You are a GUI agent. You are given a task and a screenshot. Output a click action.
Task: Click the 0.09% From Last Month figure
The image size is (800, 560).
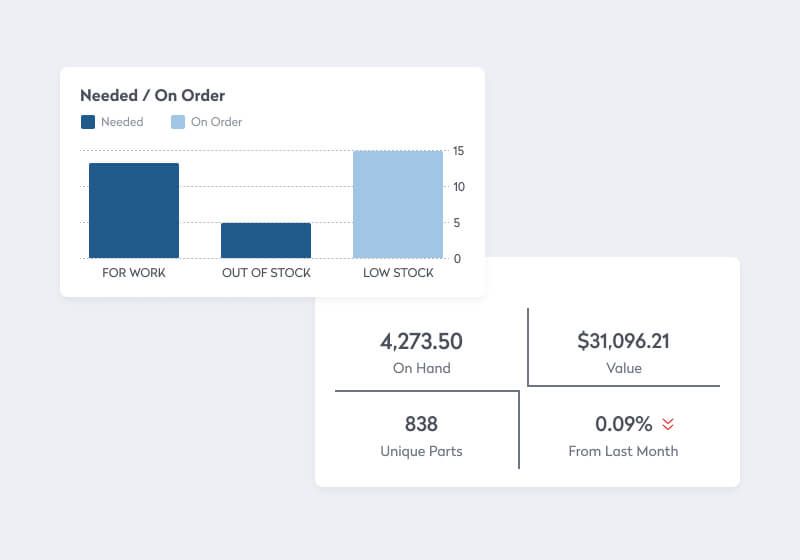tap(623, 424)
